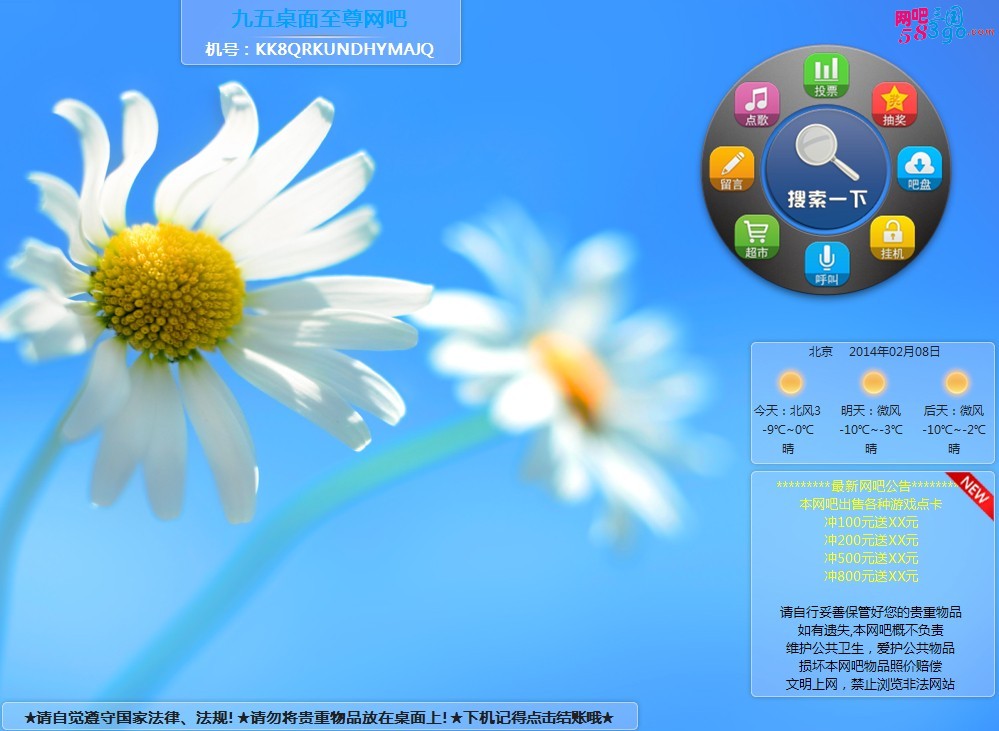
Task: Click the bottom scrolling notice bar
Action: click(x=319, y=717)
